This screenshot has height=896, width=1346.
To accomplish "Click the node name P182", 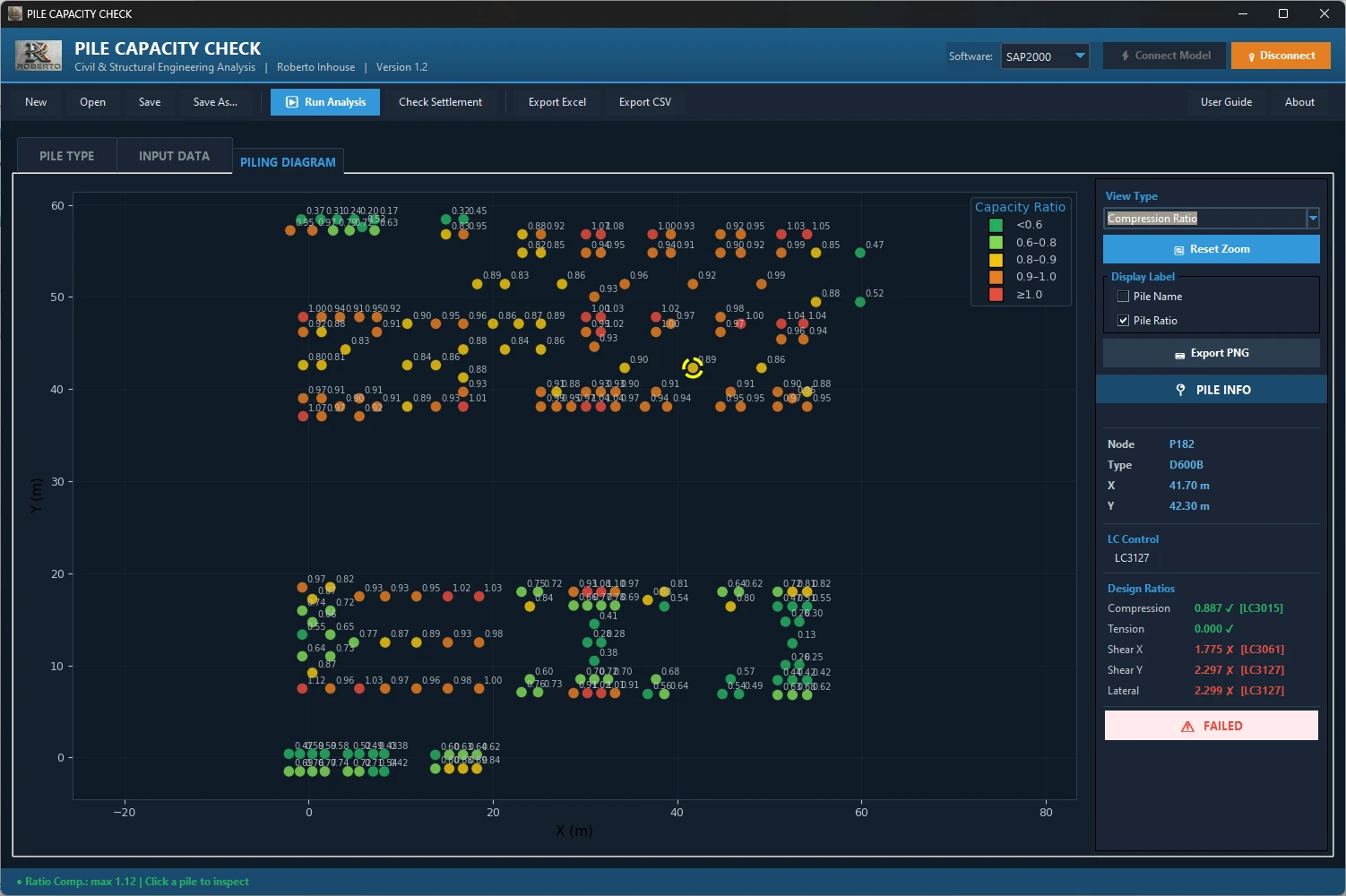I will (1181, 444).
